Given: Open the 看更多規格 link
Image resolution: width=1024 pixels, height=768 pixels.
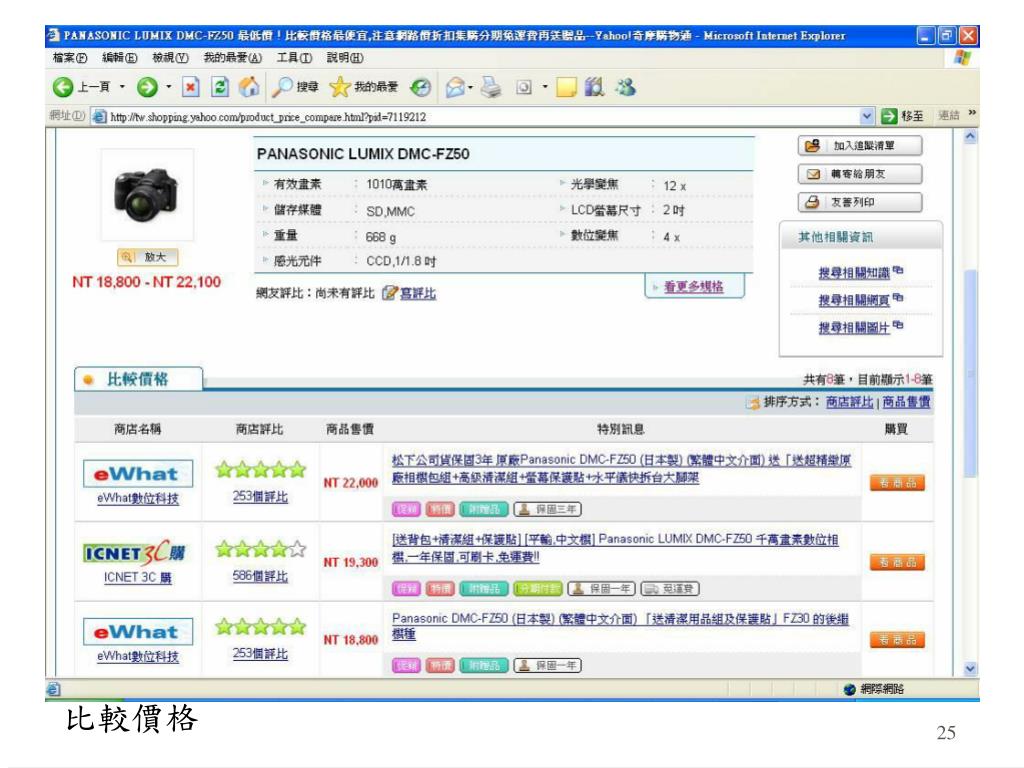Looking at the screenshot, I should [694, 287].
